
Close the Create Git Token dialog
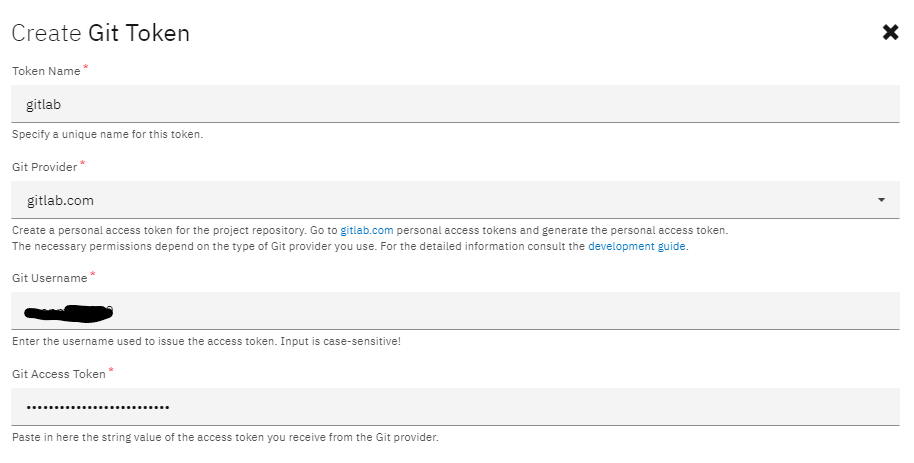pyautogui.click(x=890, y=33)
